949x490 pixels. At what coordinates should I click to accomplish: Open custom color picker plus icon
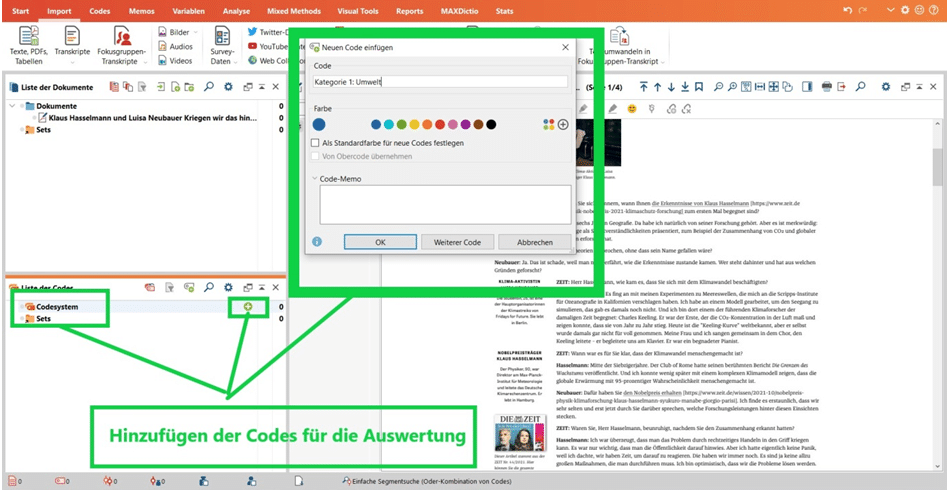[563, 125]
